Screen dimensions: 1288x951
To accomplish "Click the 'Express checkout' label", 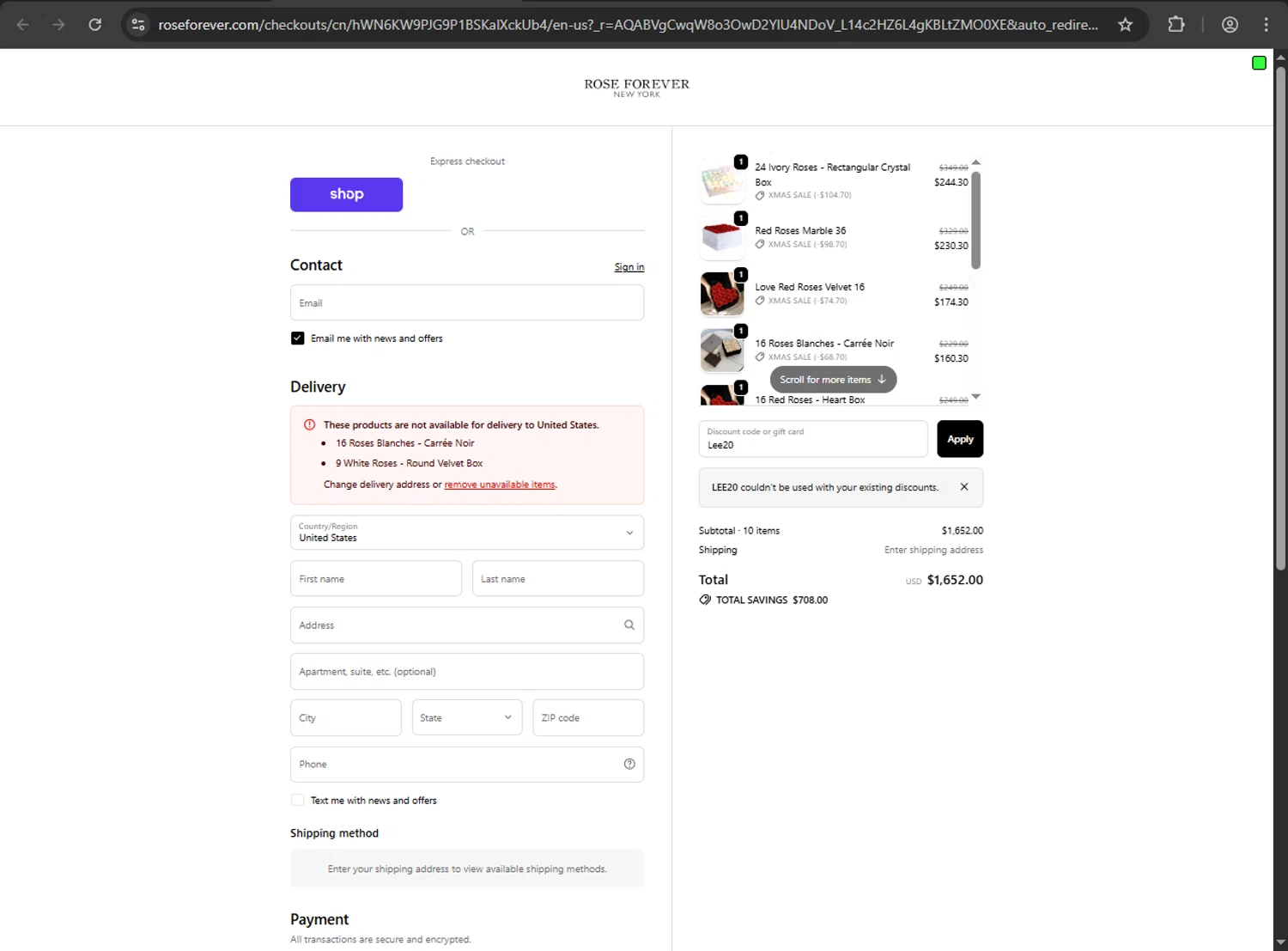I will (467, 162).
